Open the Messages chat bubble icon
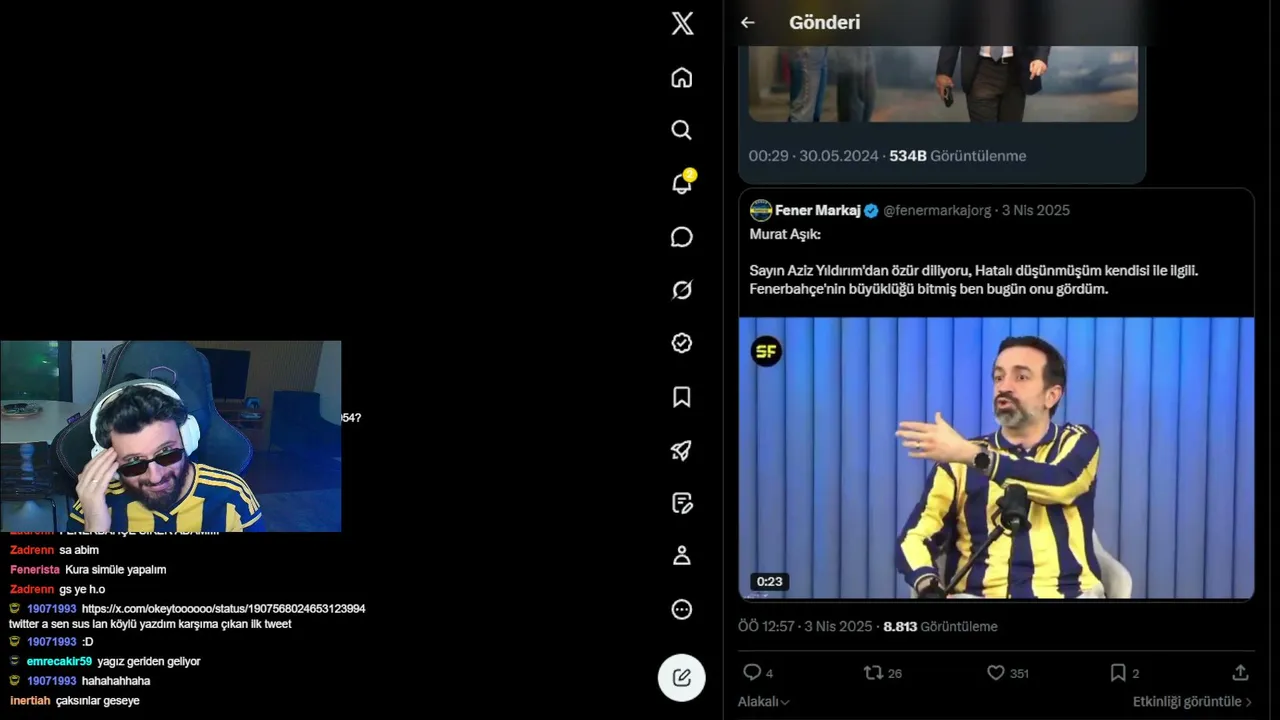This screenshot has height=720, width=1280. (x=682, y=237)
